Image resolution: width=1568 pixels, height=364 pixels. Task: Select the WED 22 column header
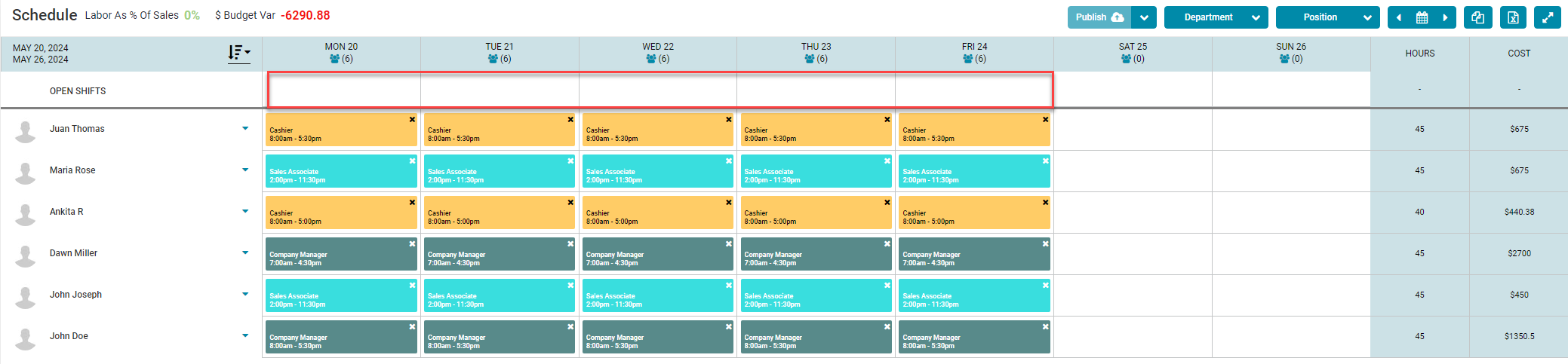coord(657,52)
